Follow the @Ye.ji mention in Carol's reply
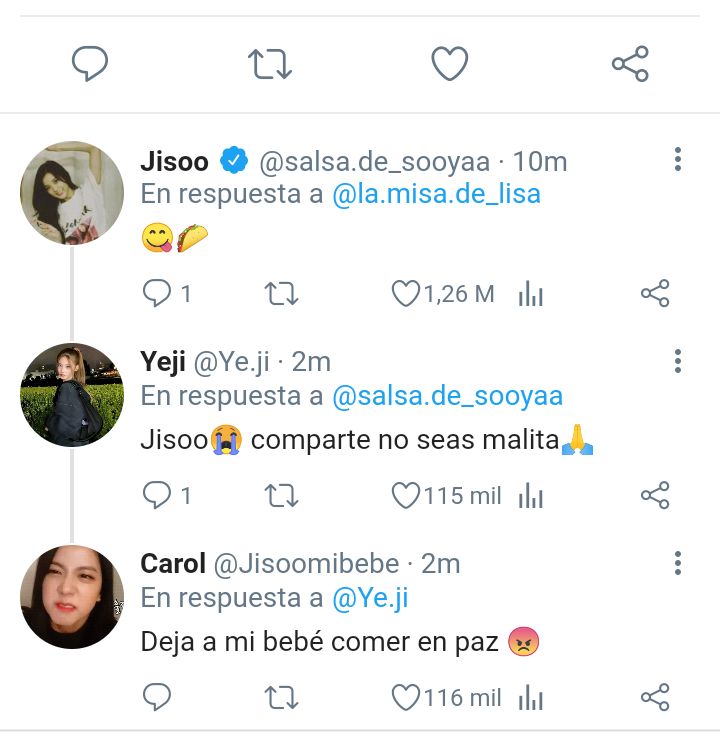The height and width of the screenshot is (744, 720). [x=370, y=598]
